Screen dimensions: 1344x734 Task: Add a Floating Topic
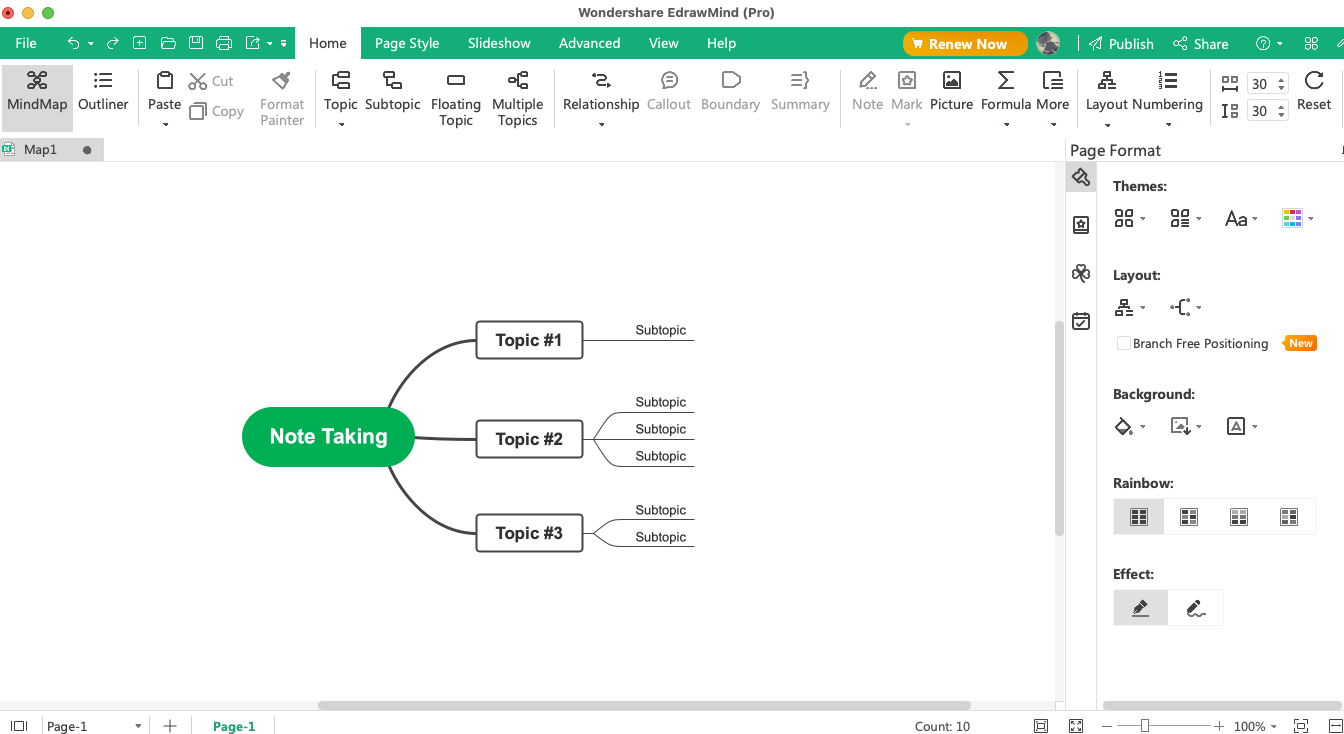[x=456, y=98]
